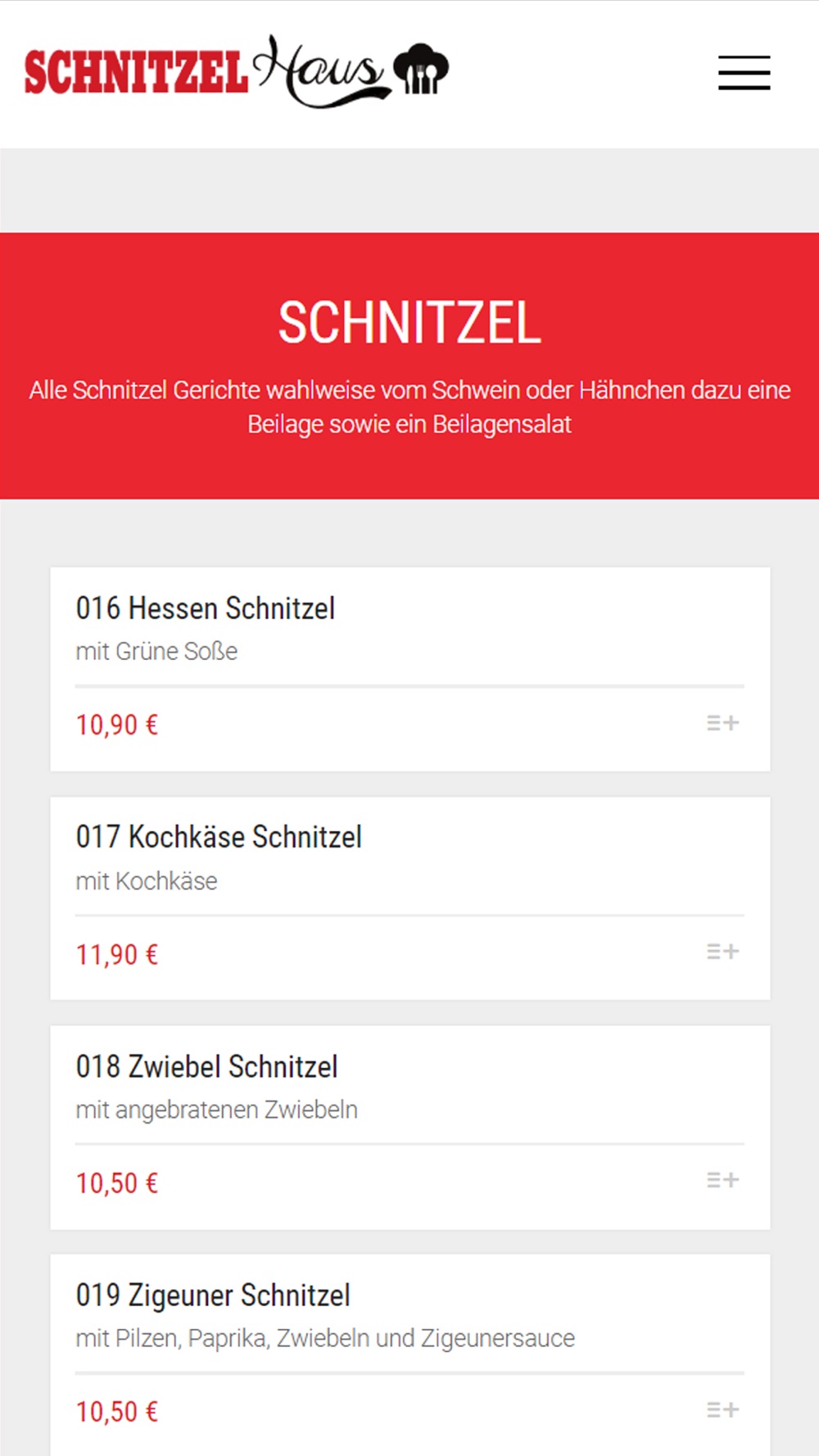Click the 11,90 € price label
Image resolution: width=819 pixels, height=1456 pixels.
(x=117, y=954)
